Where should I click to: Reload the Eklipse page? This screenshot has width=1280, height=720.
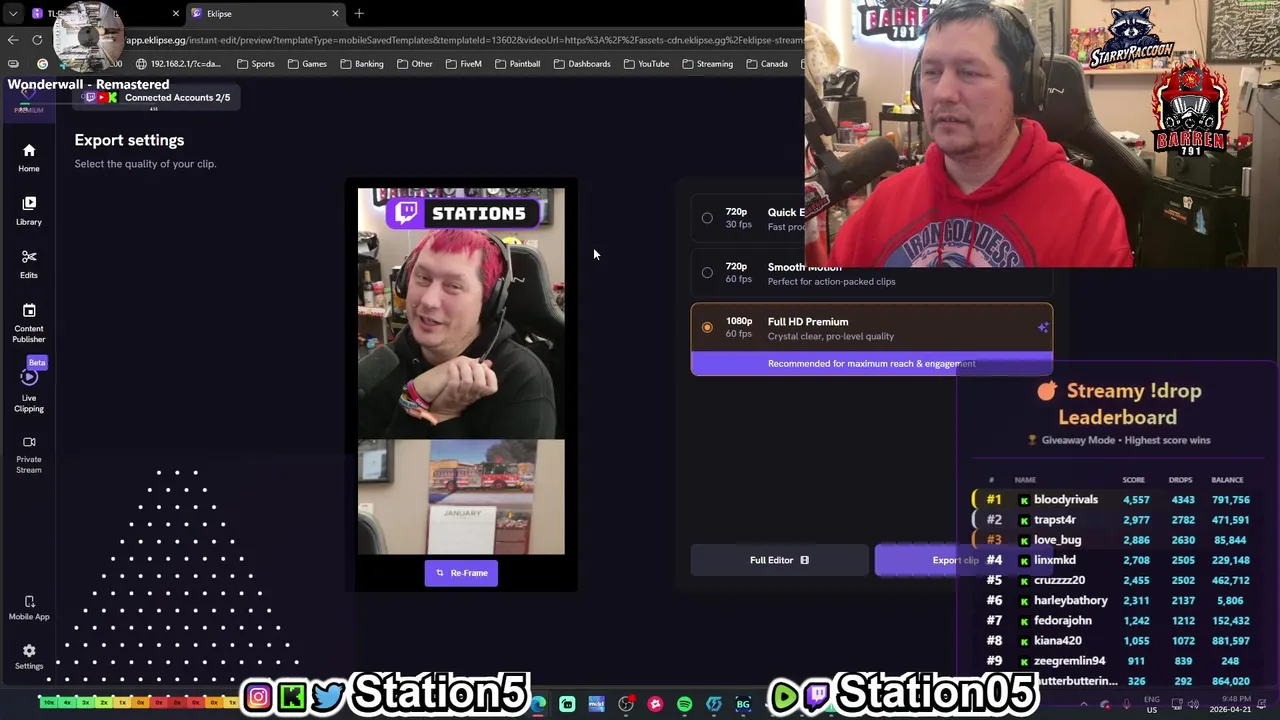(38, 40)
